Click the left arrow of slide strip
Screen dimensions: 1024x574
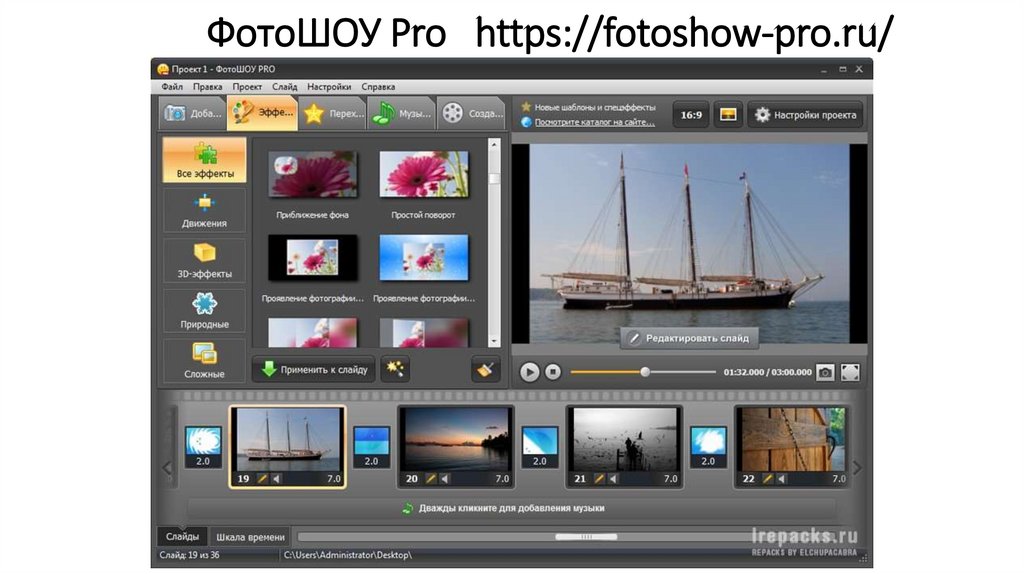(x=167, y=468)
